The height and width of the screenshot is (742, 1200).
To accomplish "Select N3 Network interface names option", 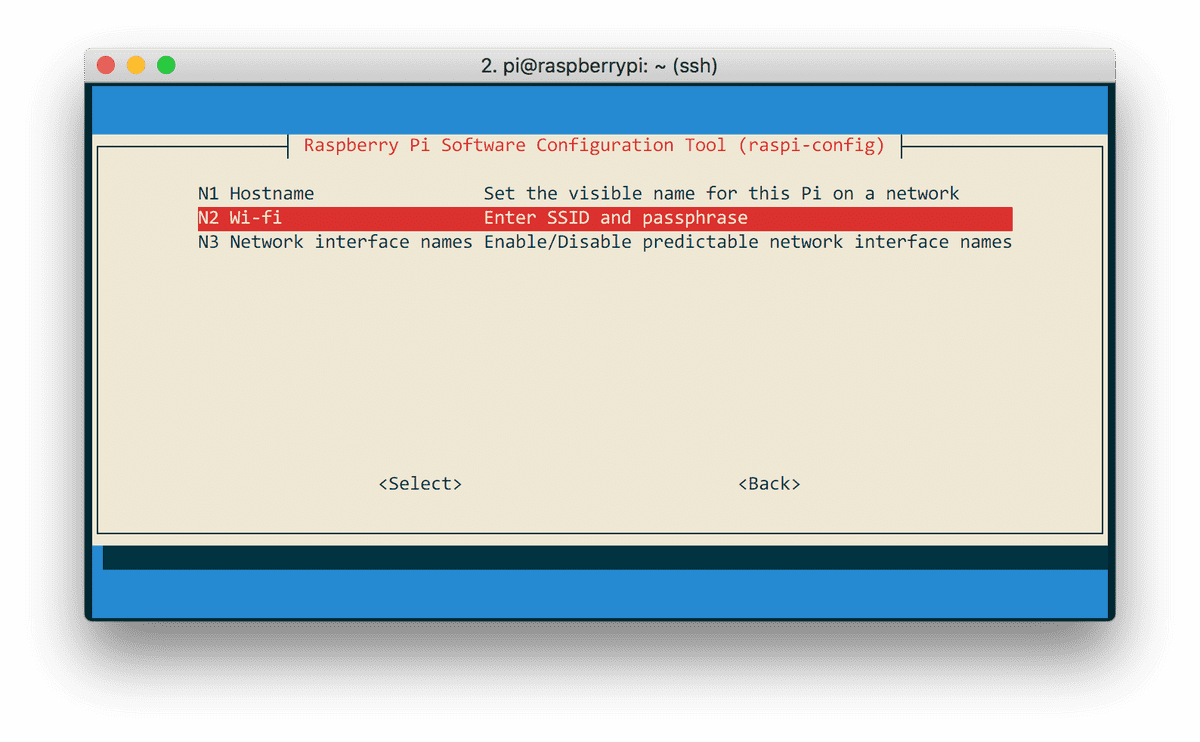I will pyautogui.click(x=605, y=242).
